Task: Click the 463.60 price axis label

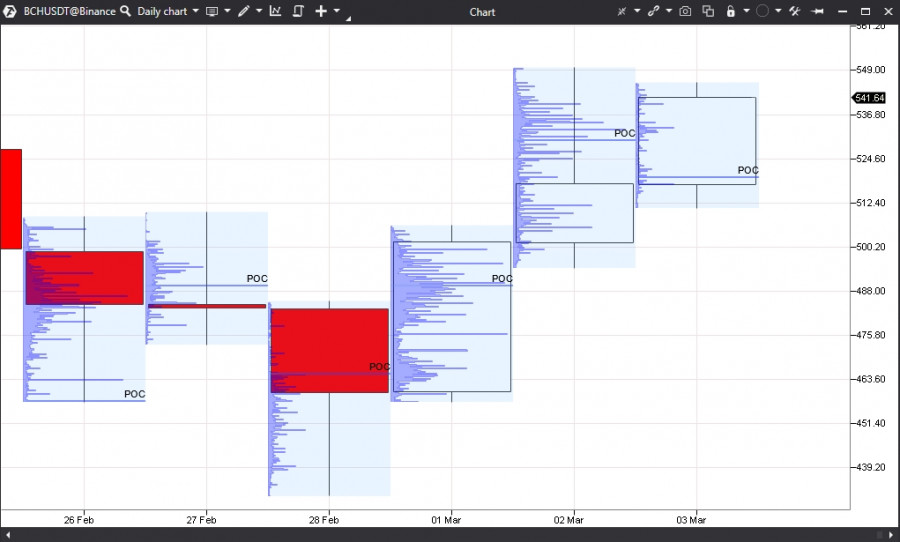Action: pos(871,379)
